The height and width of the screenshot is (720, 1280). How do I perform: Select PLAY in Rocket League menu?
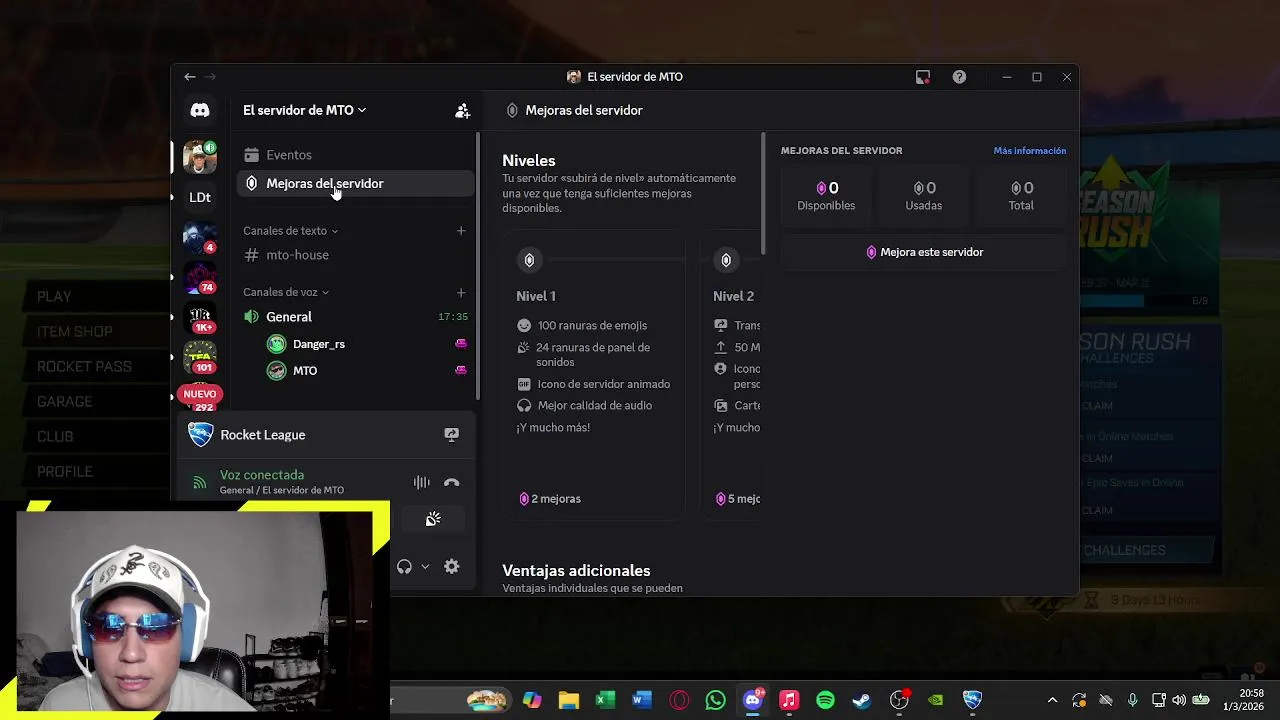point(54,297)
